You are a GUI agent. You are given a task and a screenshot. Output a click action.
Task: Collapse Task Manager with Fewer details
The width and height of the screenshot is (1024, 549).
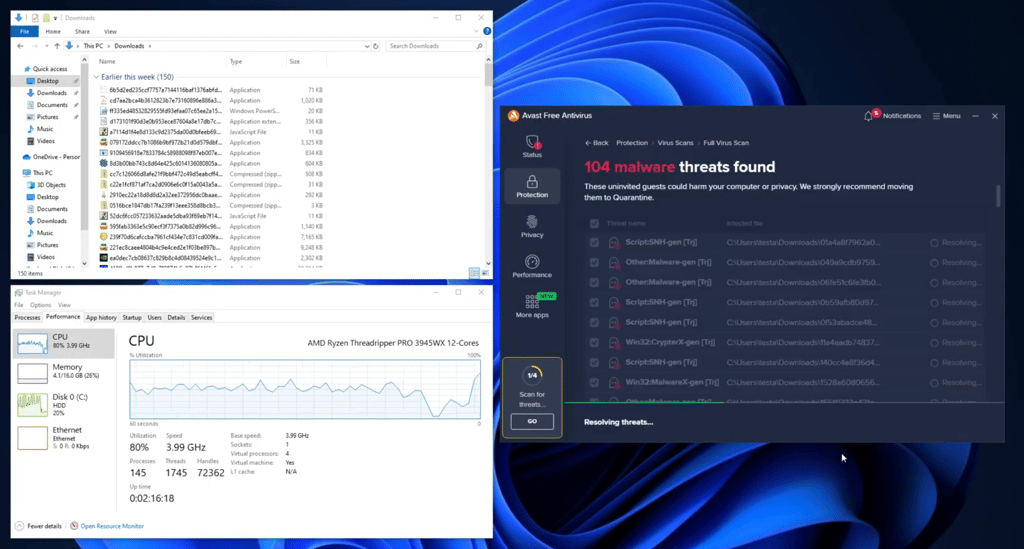[x=39, y=526]
